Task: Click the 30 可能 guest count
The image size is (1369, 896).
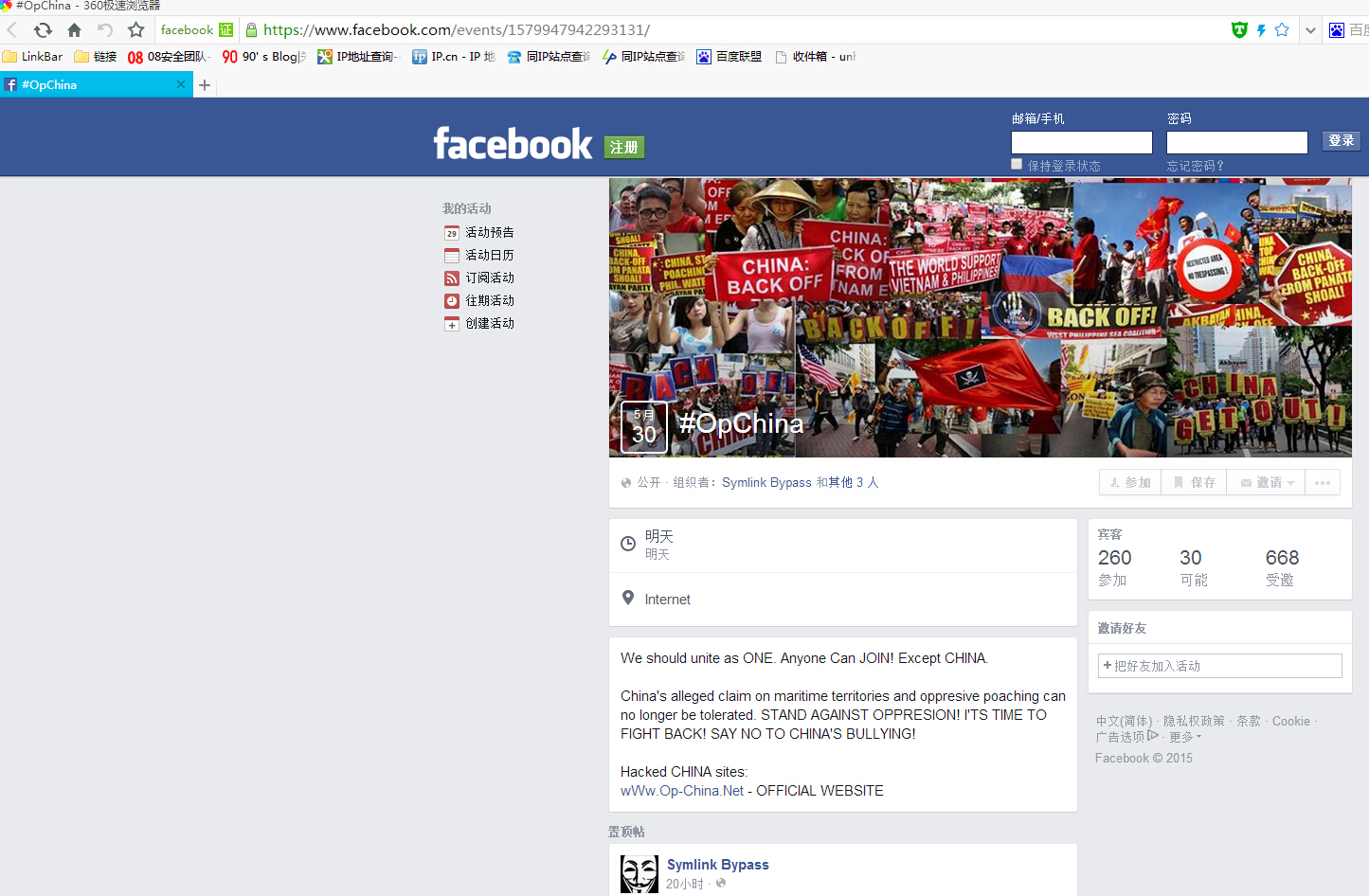Action: [1194, 567]
